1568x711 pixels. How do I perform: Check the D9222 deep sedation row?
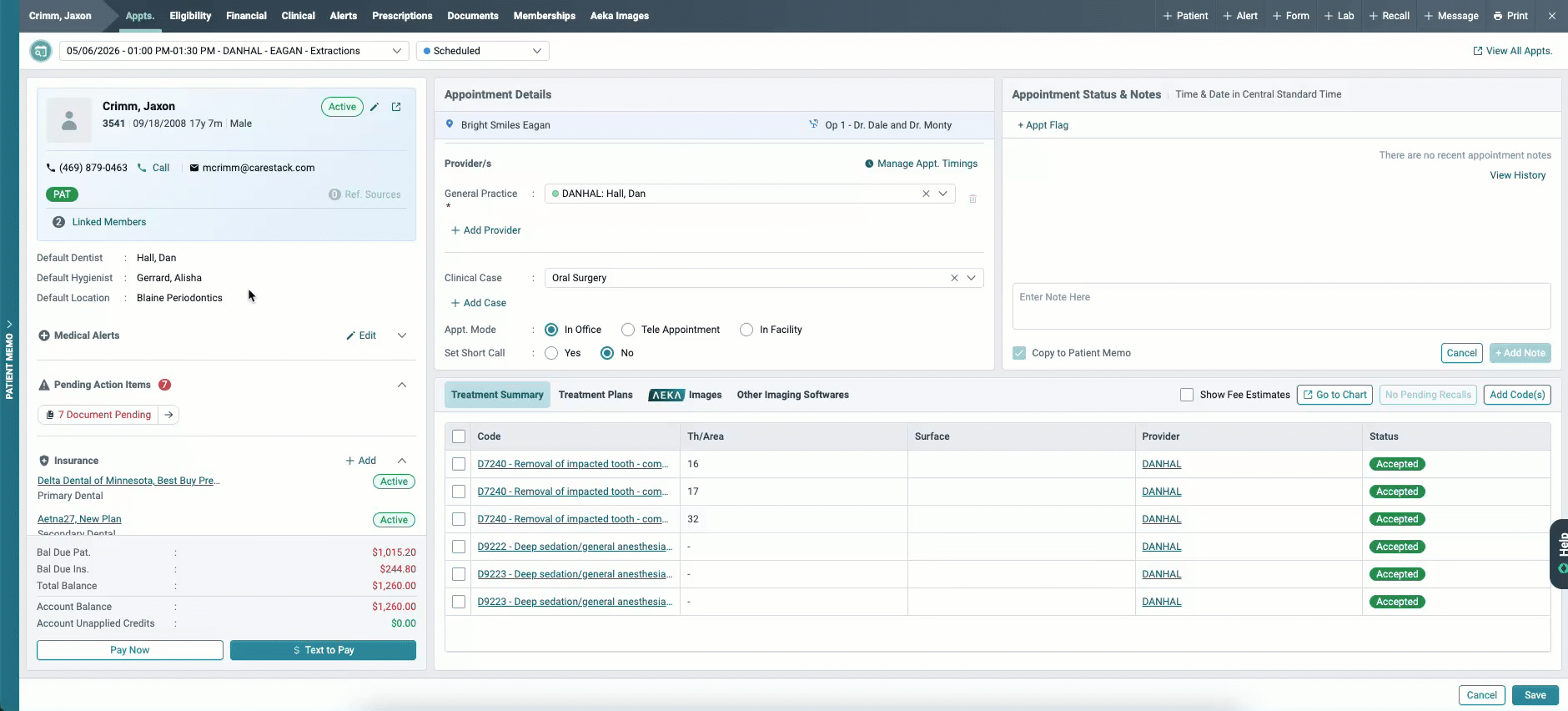tap(459, 547)
